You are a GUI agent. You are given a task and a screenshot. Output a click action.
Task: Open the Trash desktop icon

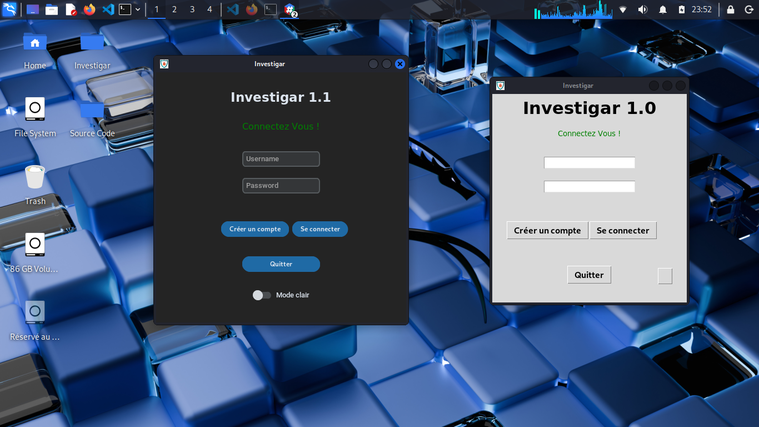[35, 178]
